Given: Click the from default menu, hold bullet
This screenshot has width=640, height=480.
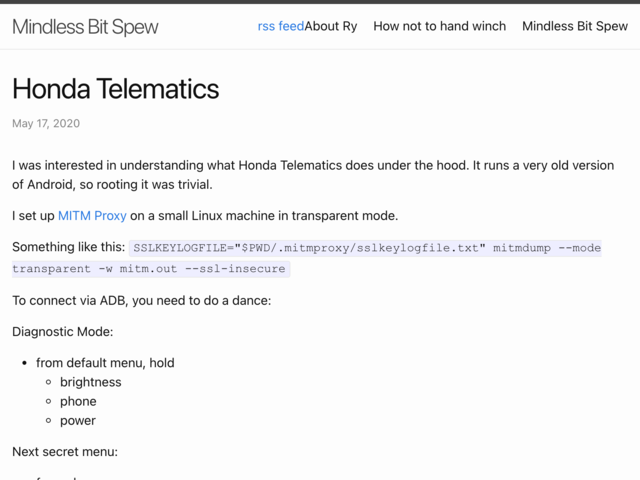Looking at the screenshot, I should [x=105, y=363].
